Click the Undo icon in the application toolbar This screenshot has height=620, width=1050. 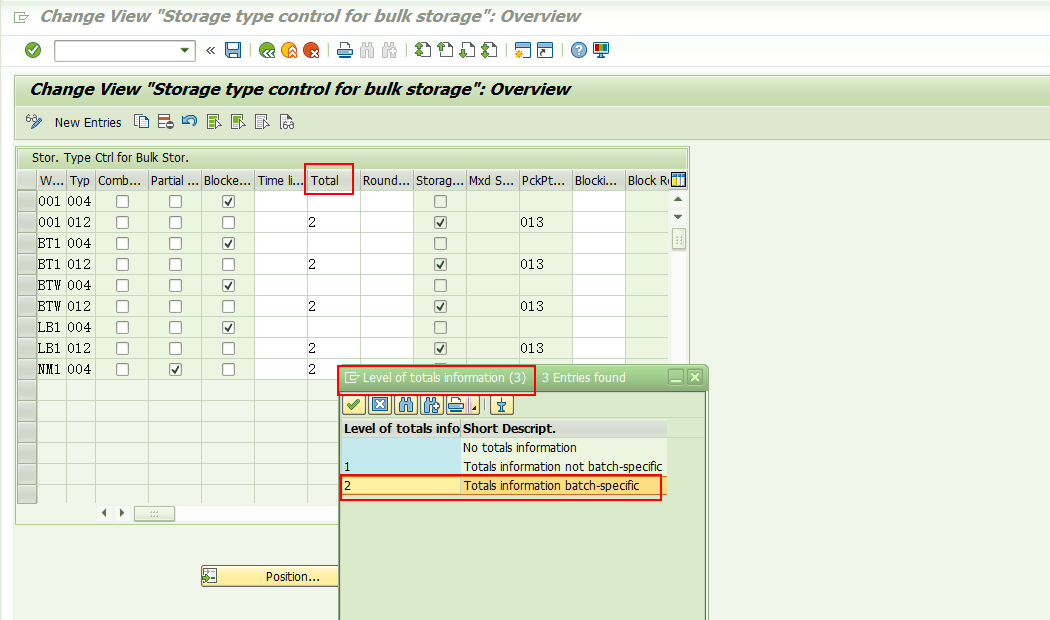click(x=191, y=121)
